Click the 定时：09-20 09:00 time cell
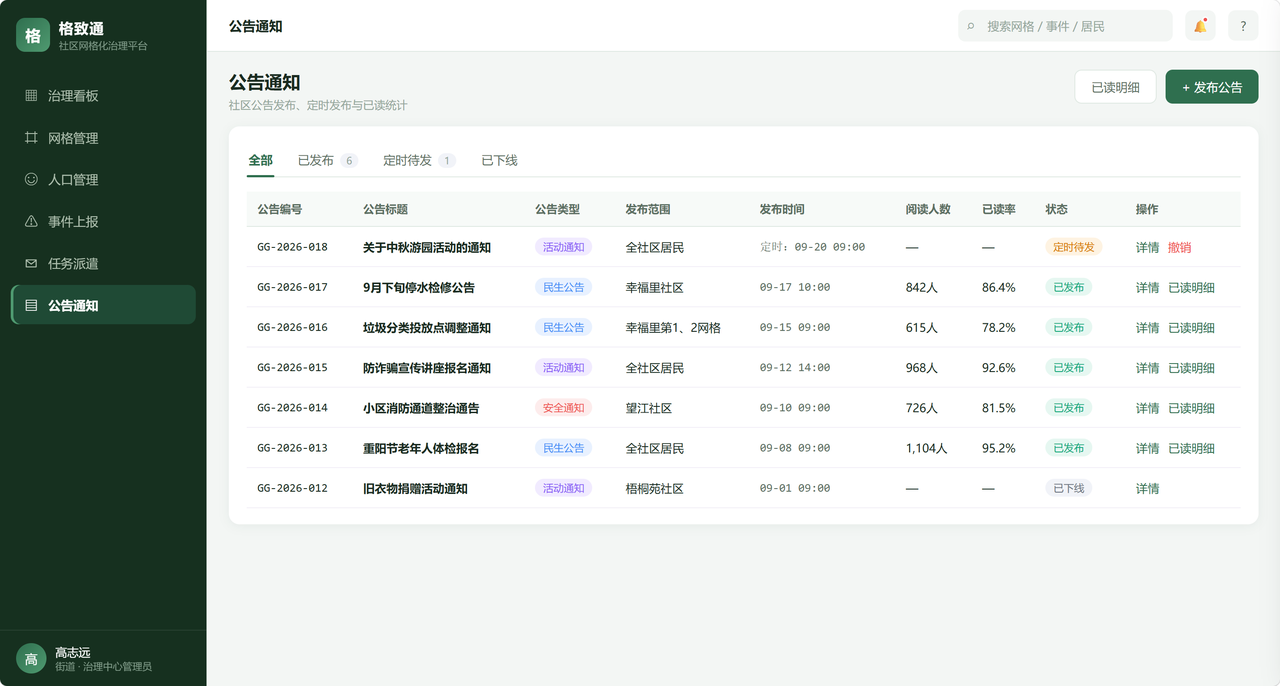This screenshot has height=686, width=1280. [813, 247]
